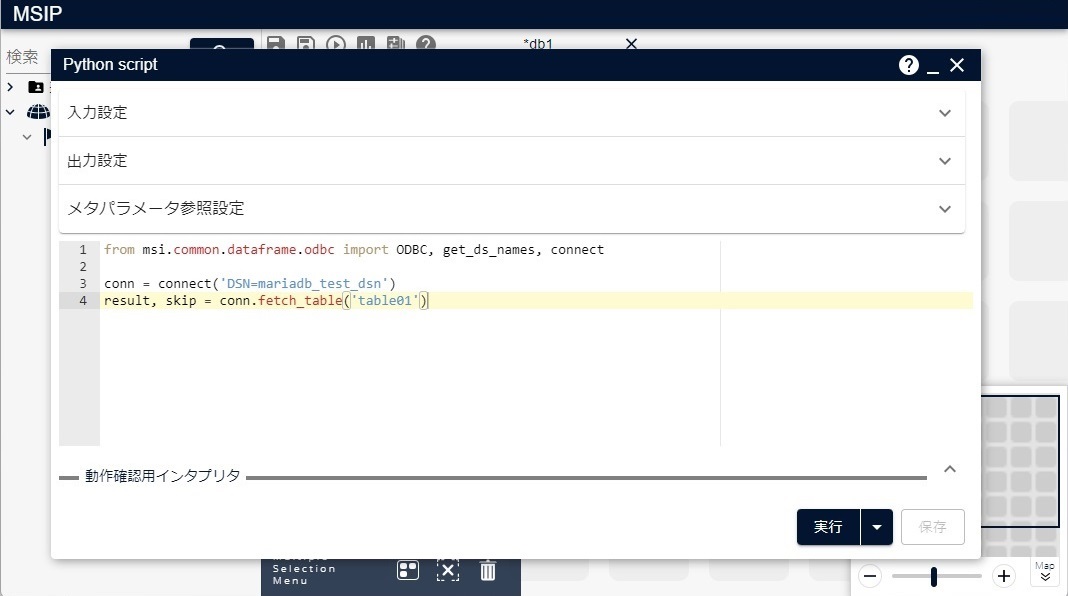The width and height of the screenshot is (1068, 596).
Task: Switch to the *db1 tab
Action: click(x=538, y=44)
